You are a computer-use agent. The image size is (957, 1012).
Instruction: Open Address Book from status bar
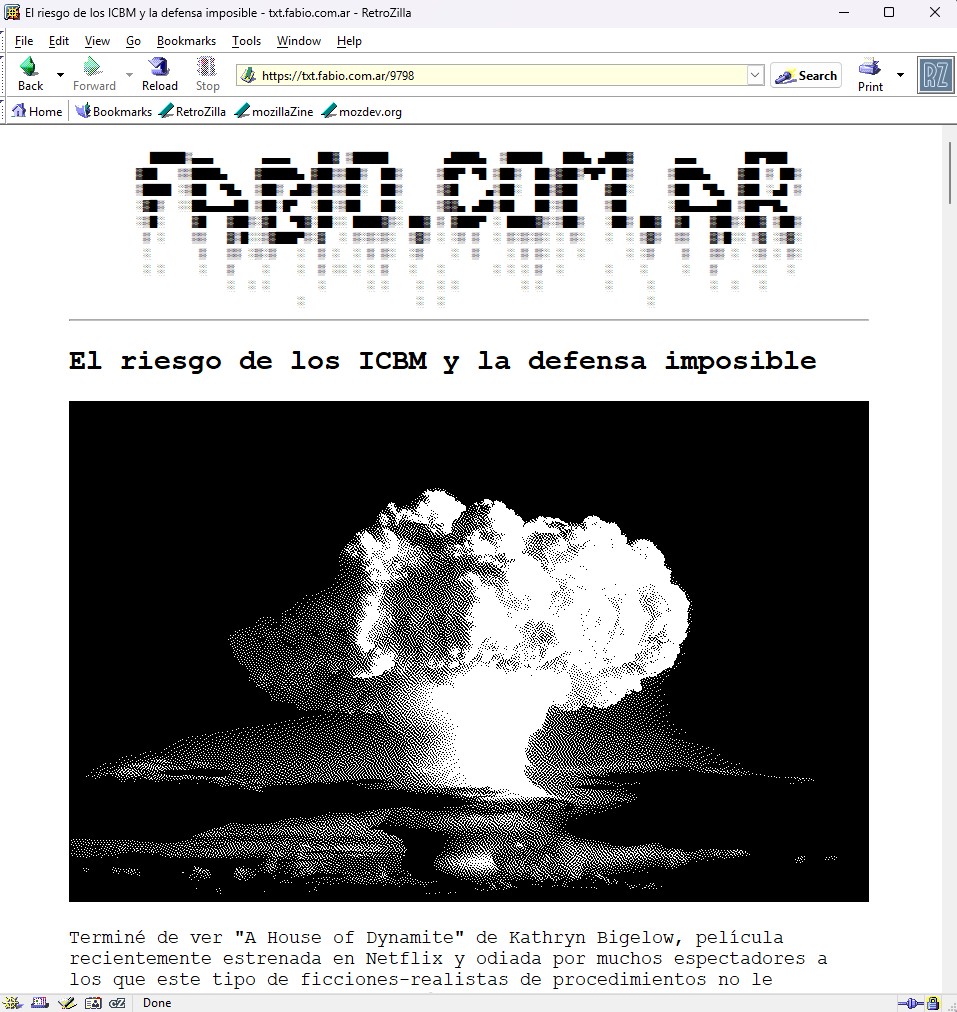tap(92, 1003)
